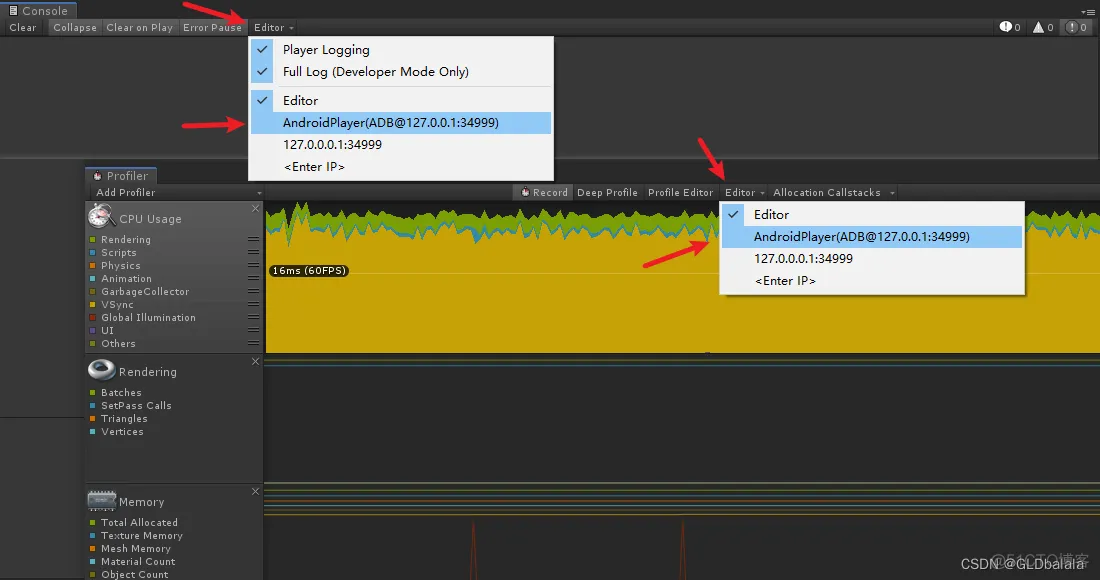Toggle the Batches color swatch
Screen dimensions: 1100x580
93,393
